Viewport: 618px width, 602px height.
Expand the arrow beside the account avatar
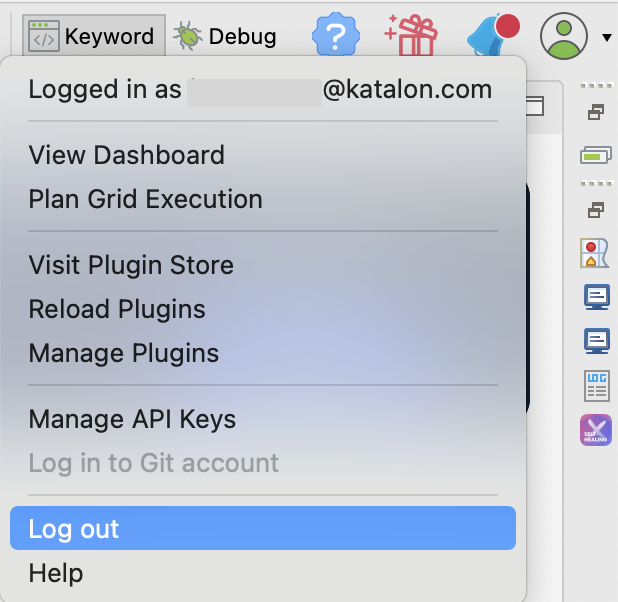coord(606,38)
